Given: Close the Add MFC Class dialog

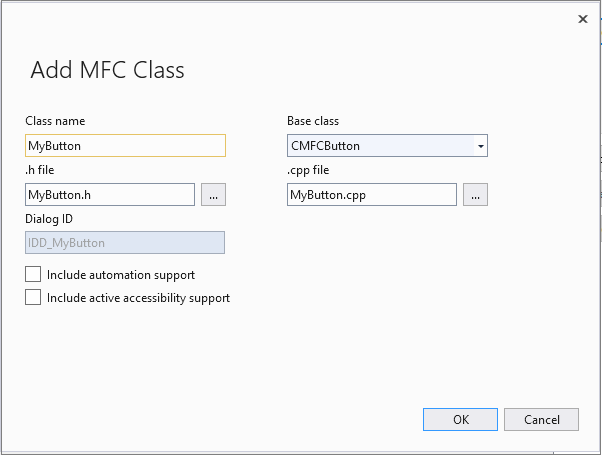Looking at the screenshot, I should coord(583,18).
